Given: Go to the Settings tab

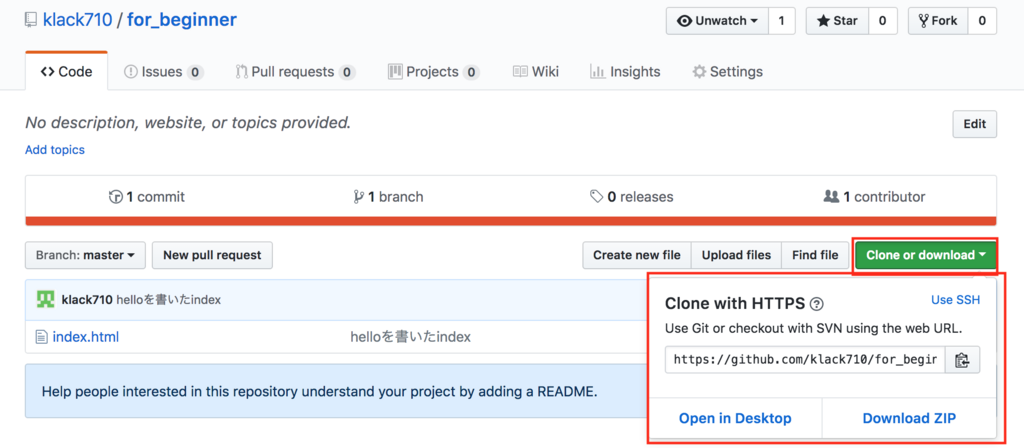Looking at the screenshot, I should (728, 72).
